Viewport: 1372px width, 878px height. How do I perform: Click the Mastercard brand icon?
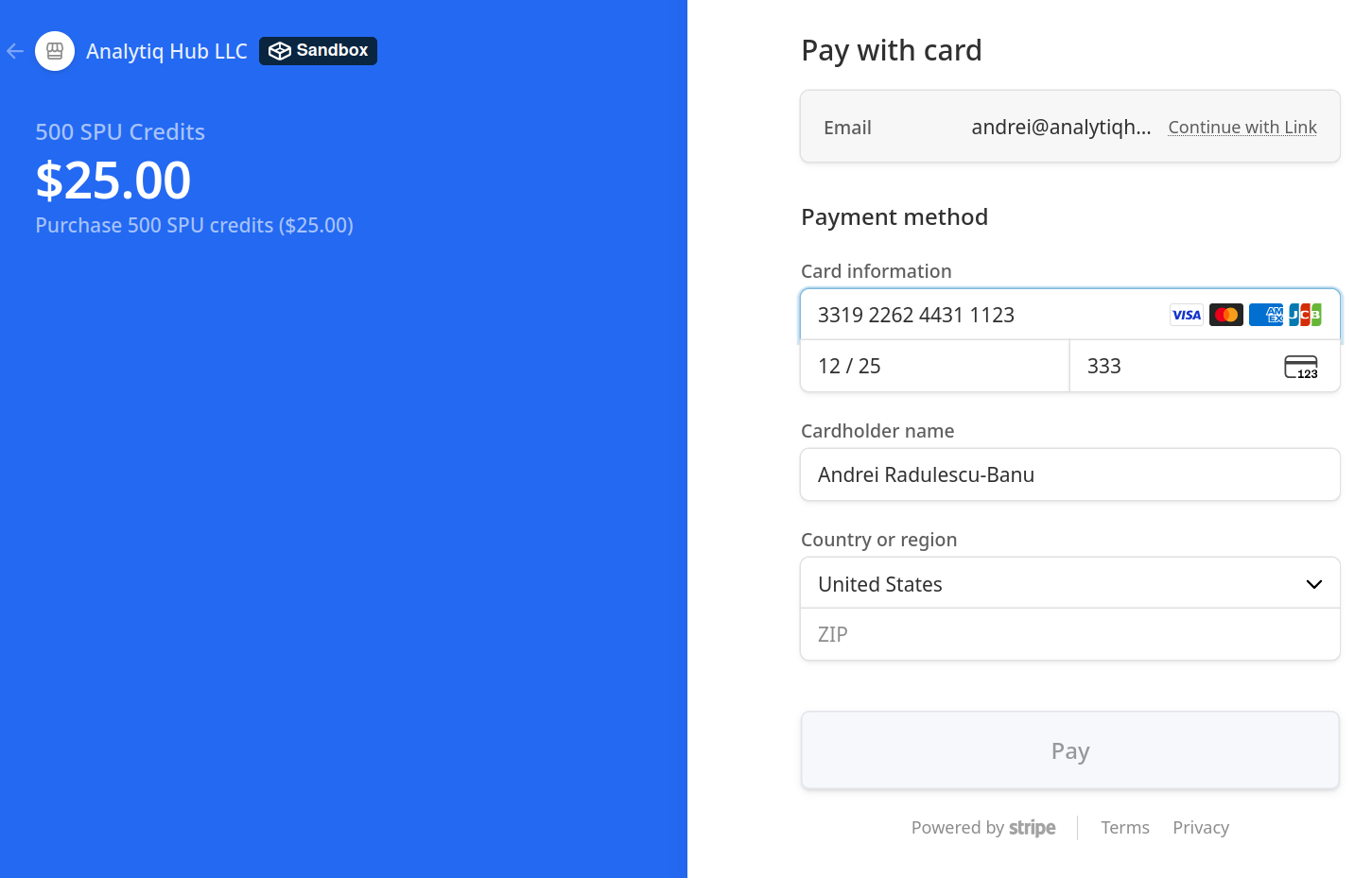(x=1226, y=315)
